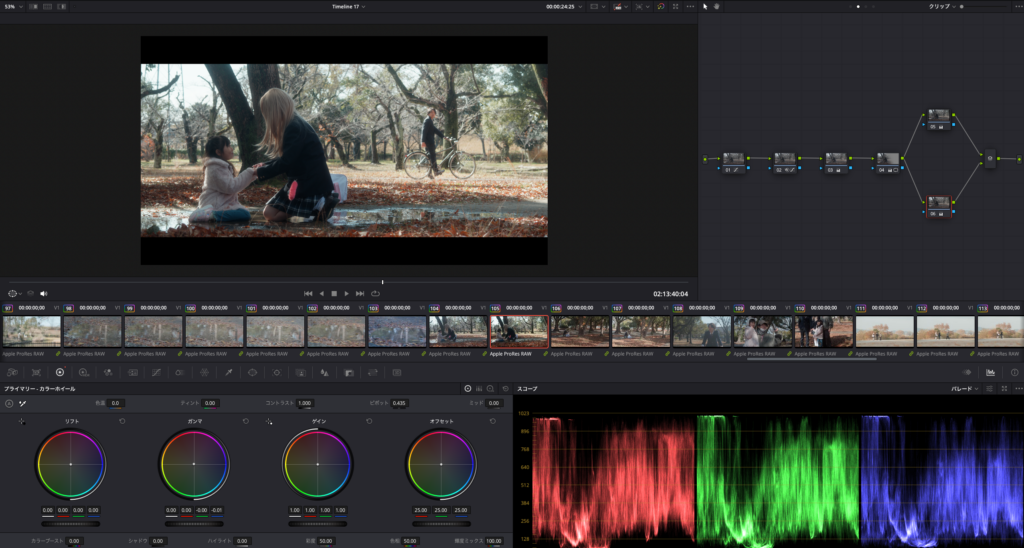
Task: Select the Curves palette icon
Action: click(x=156, y=372)
